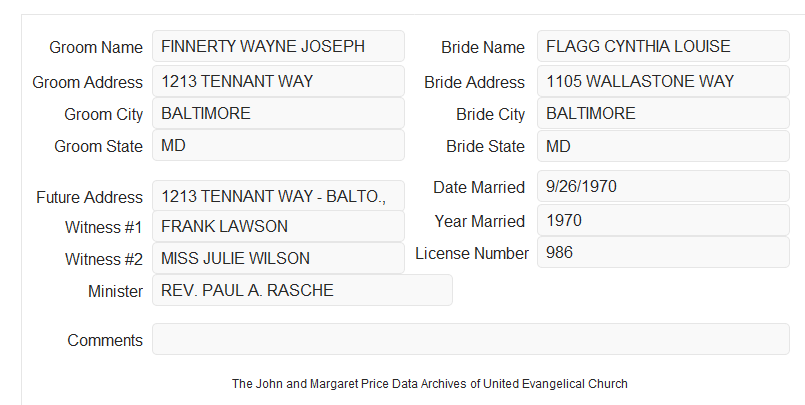Focus the Minister field

(302, 290)
